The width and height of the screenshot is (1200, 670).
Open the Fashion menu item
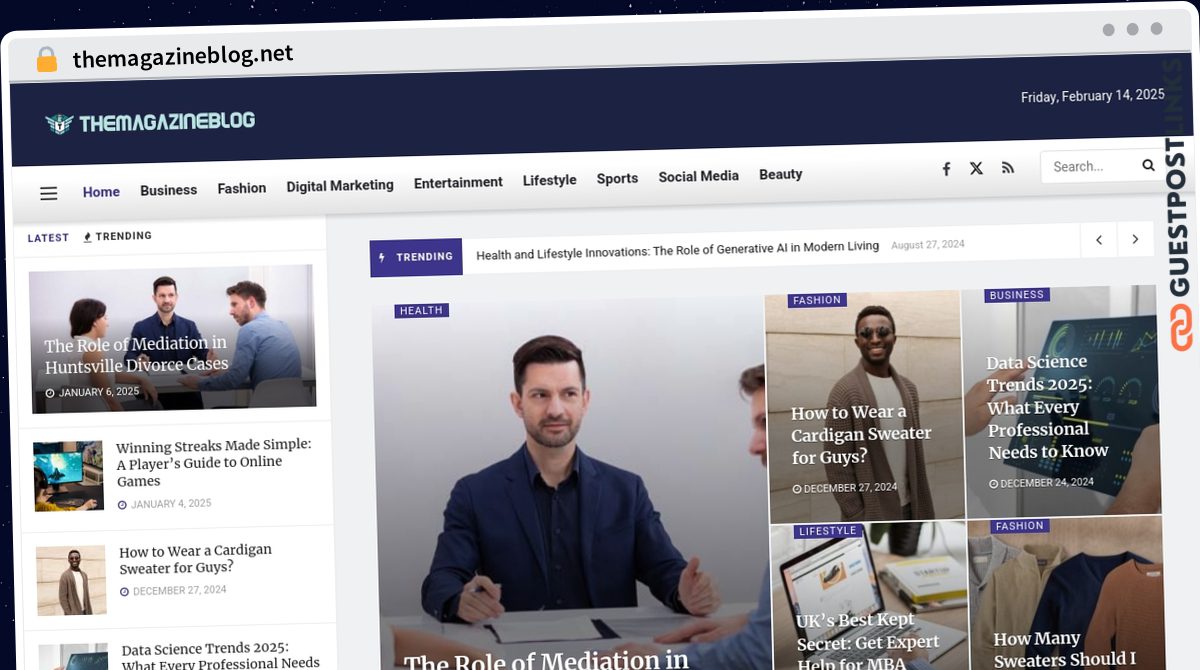[242, 188]
